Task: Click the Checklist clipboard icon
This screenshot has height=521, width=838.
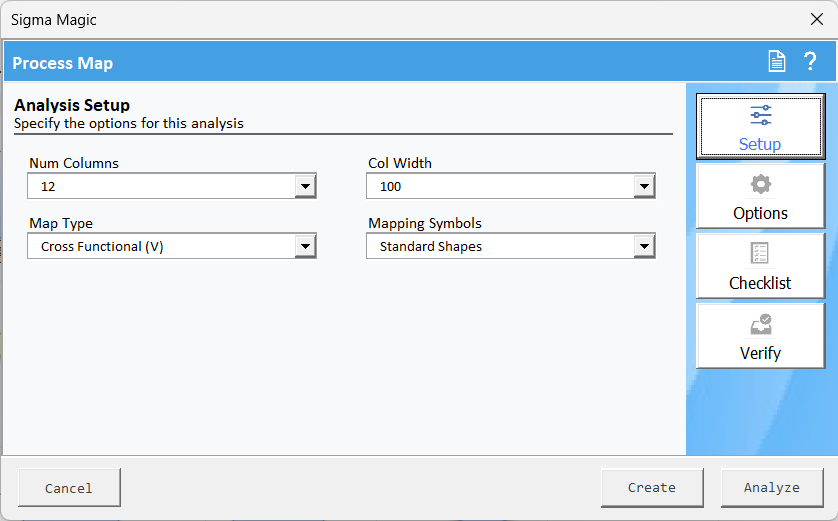Action: pos(760,254)
